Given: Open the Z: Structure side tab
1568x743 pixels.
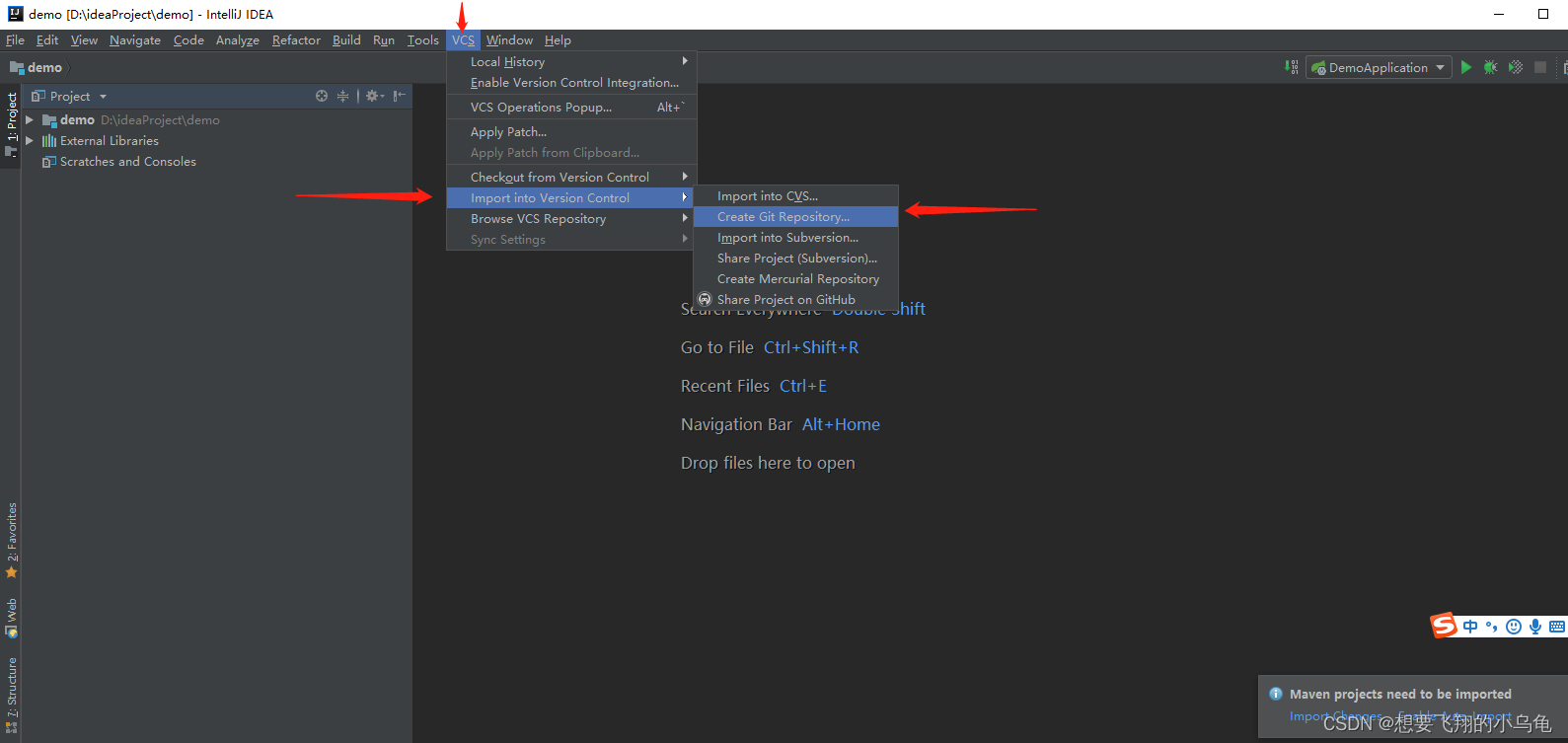Looking at the screenshot, I should pos(11,695).
